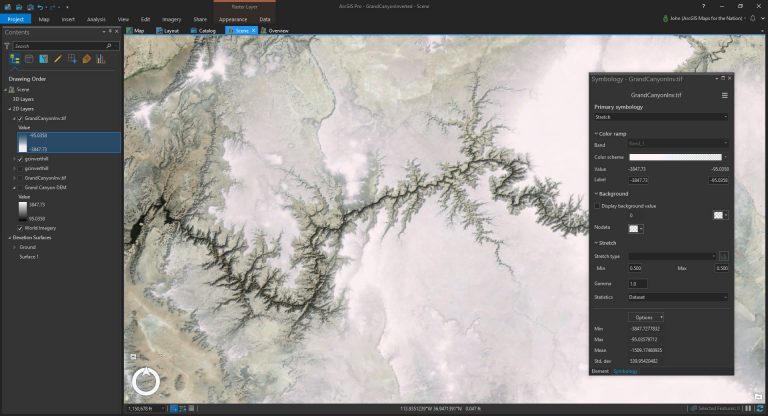Click the navigator compass control

point(146,381)
